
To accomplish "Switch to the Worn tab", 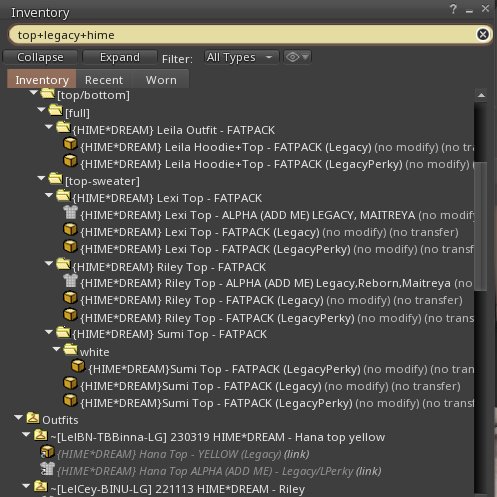I will [x=161, y=80].
